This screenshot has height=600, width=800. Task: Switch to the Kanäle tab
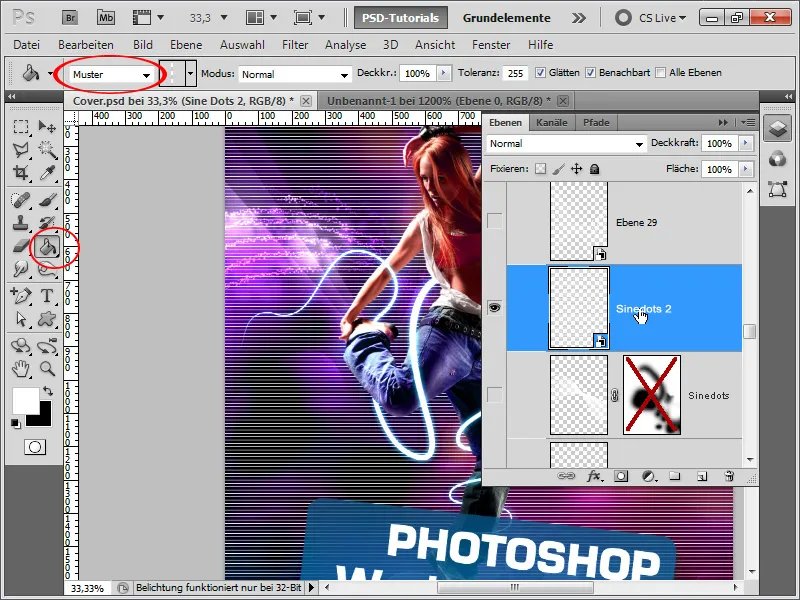[x=552, y=122]
